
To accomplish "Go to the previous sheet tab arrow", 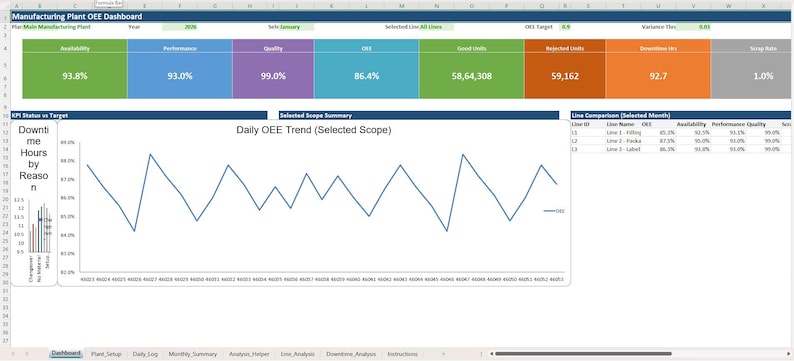I will coord(13,354).
